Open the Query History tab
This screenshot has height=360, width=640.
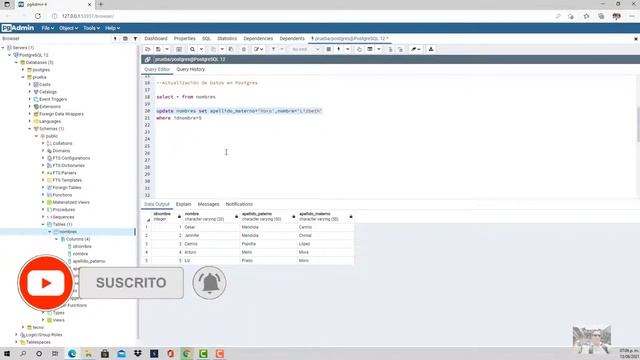click(191, 69)
